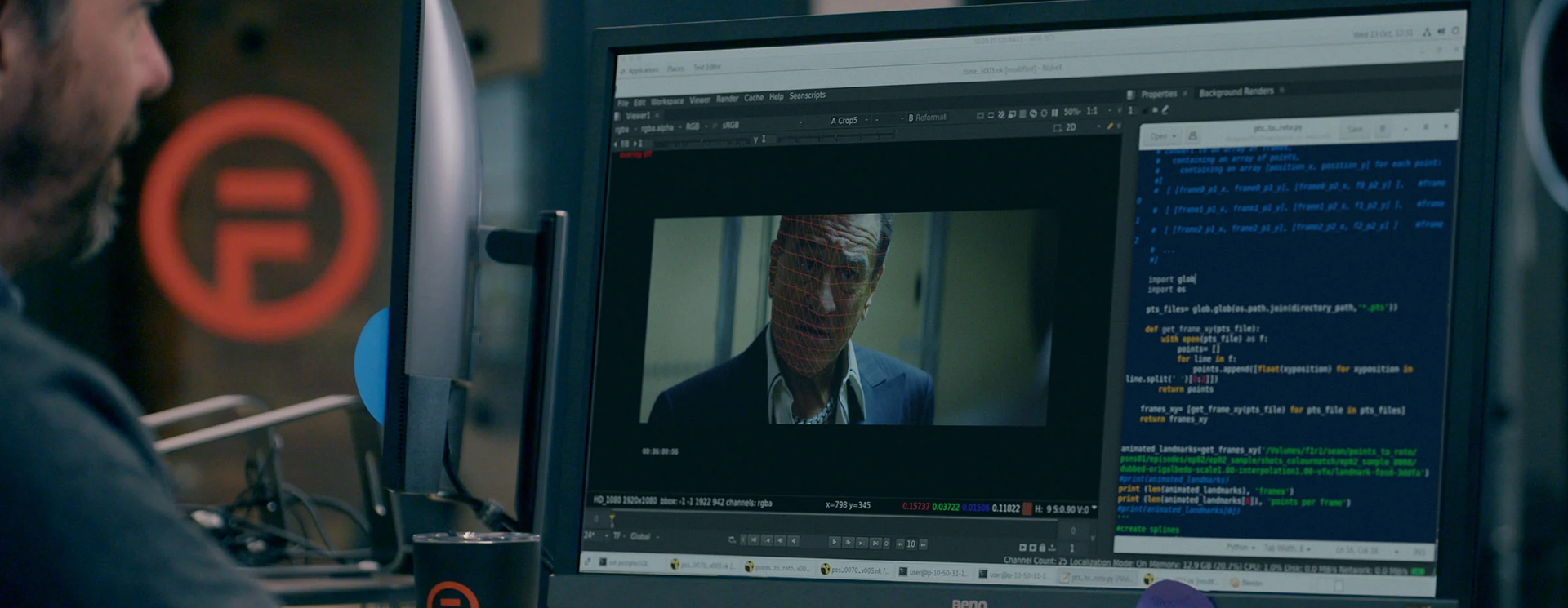Screen dimensions: 1568x608
Task: Open the RGB display channels dropdown
Action: pos(695,126)
